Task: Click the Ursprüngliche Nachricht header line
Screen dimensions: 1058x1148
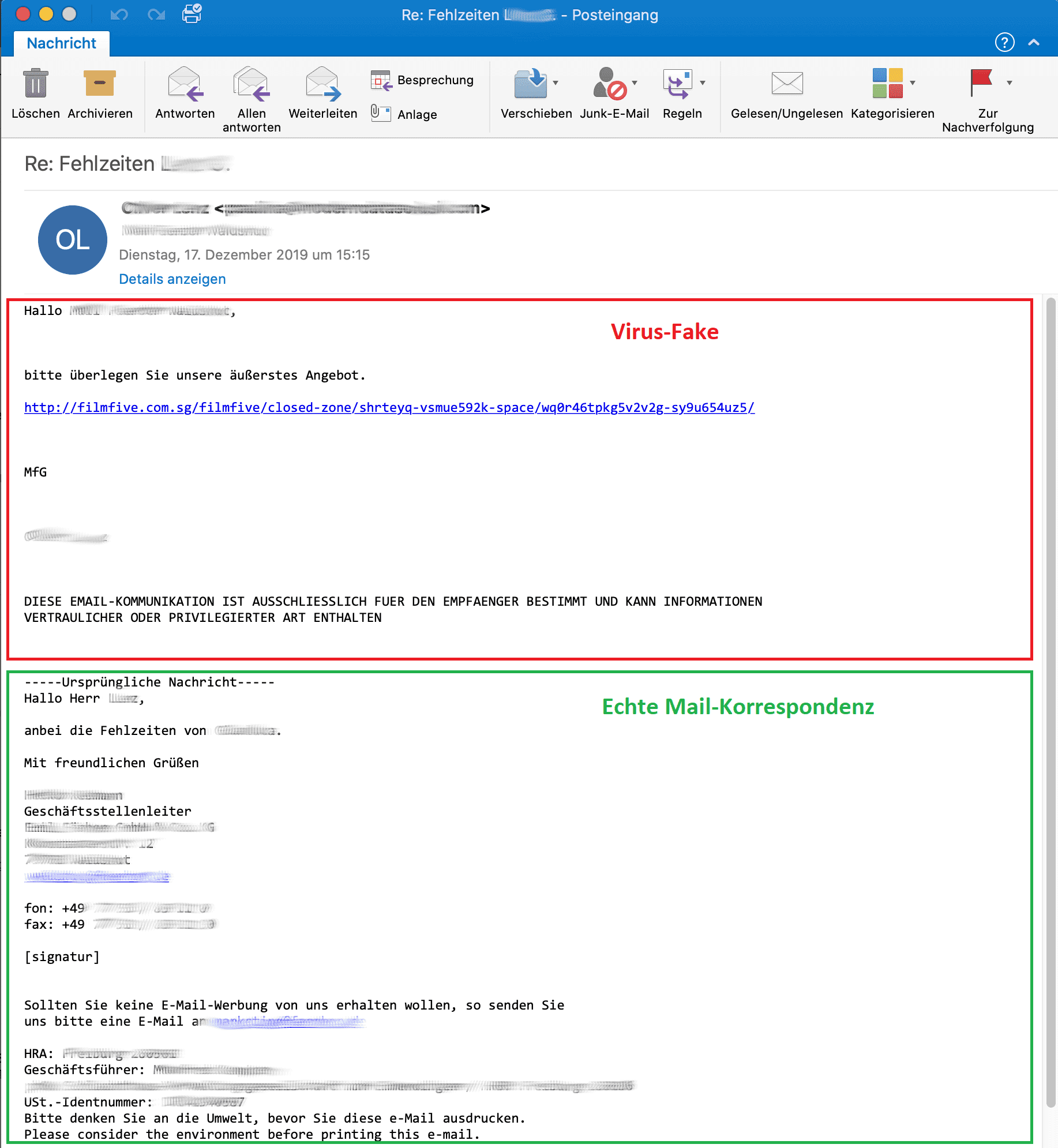Action: click(x=149, y=682)
